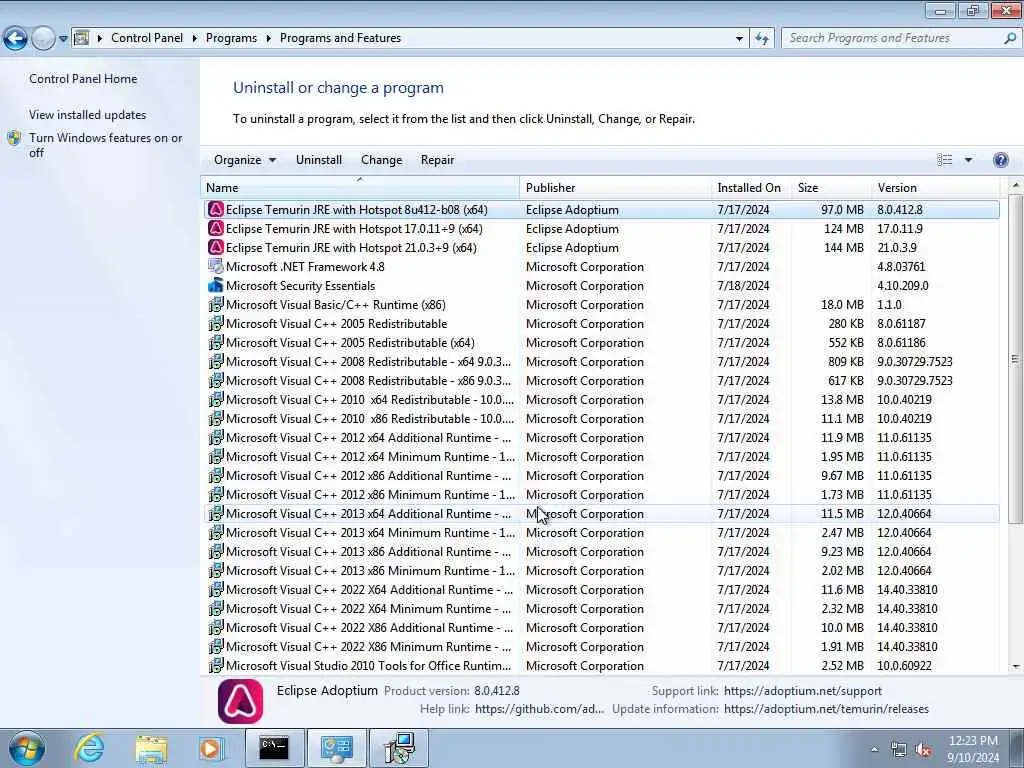Screen dimensions: 1024x768
Task: Click version 4.10.209.0 cell
Action: [903, 286]
